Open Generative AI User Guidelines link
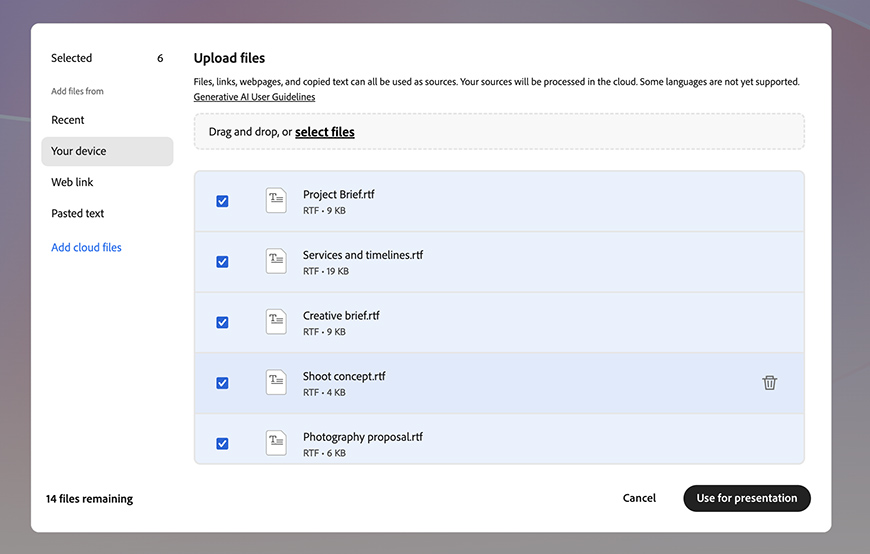870x554 pixels. click(254, 97)
